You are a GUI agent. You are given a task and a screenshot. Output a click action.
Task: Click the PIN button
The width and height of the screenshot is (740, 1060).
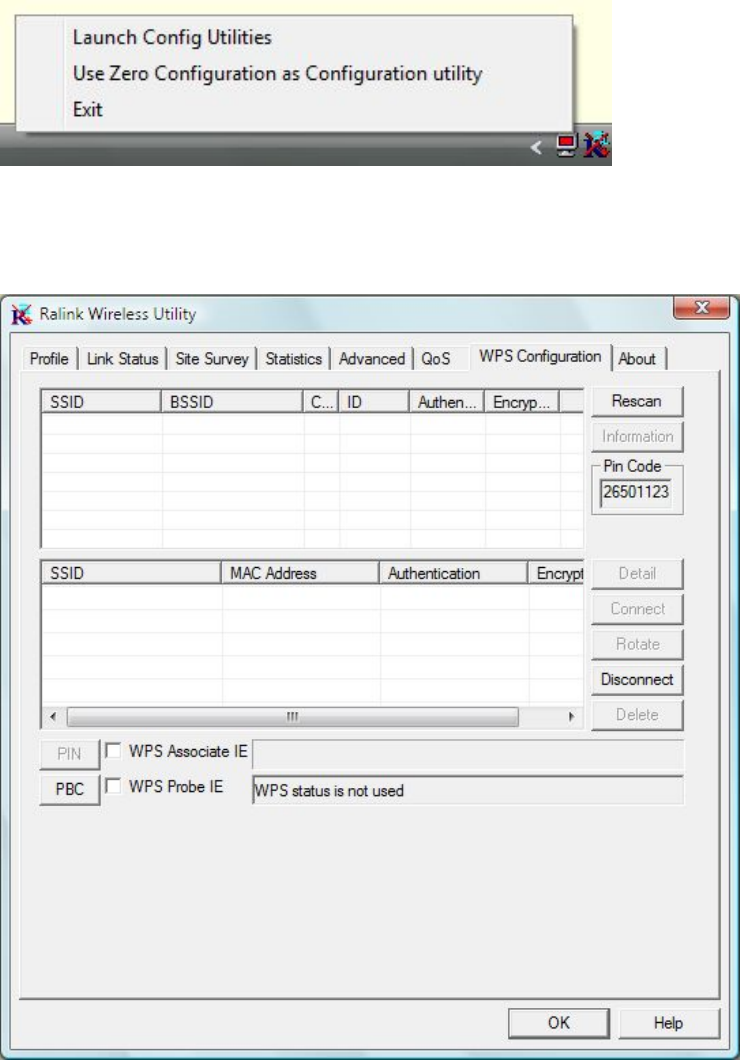70,754
